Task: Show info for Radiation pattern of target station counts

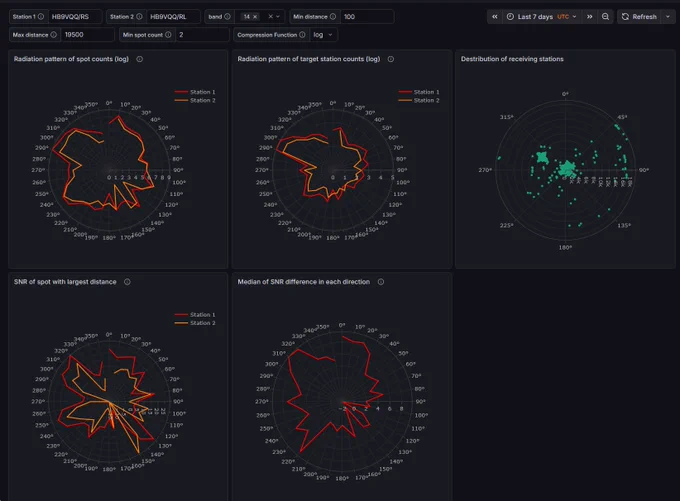Action: (391, 59)
